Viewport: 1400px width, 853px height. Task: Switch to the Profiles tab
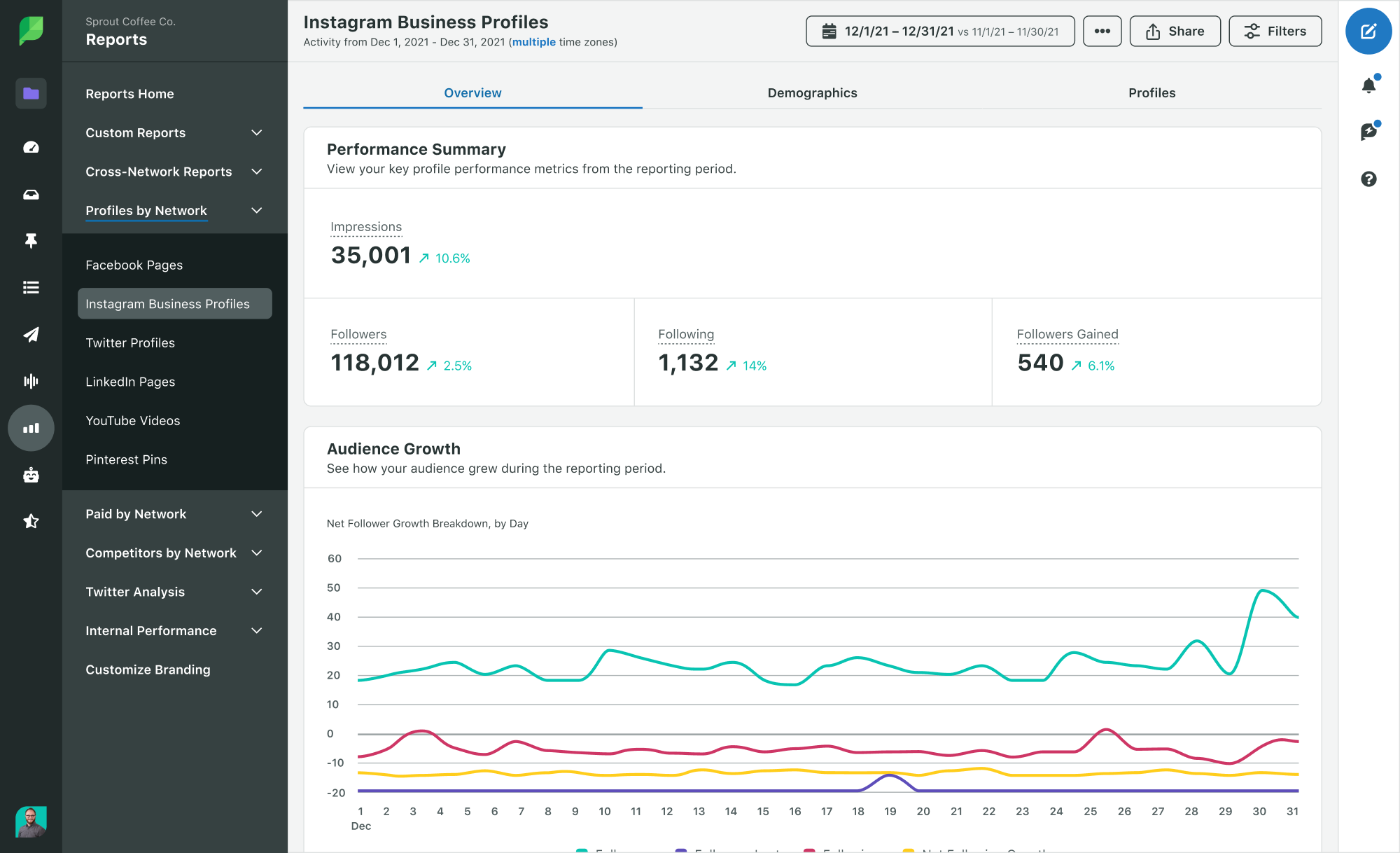(x=1151, y=92)
